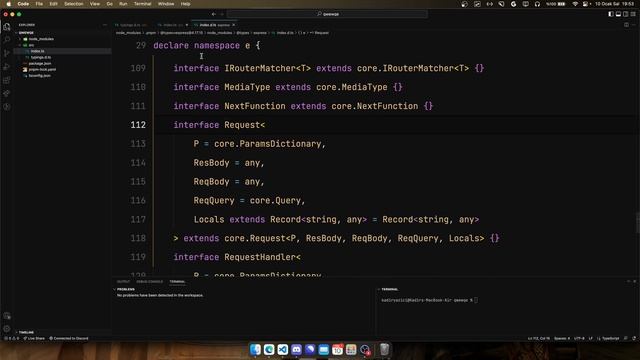Click the line and column status indicator
The height and width of the screenshot is (360, 640).
click(539, 338)
